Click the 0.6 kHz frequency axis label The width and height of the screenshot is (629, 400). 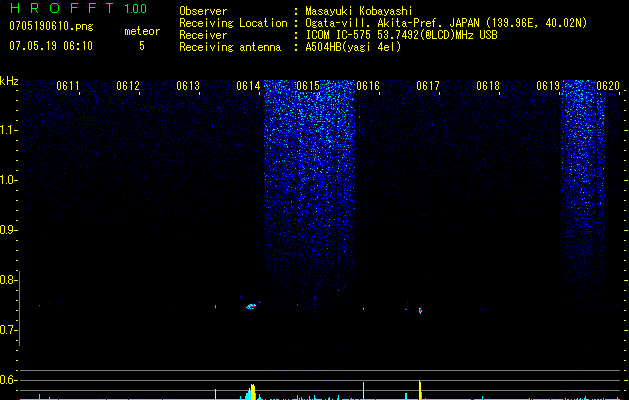point(7,380)
